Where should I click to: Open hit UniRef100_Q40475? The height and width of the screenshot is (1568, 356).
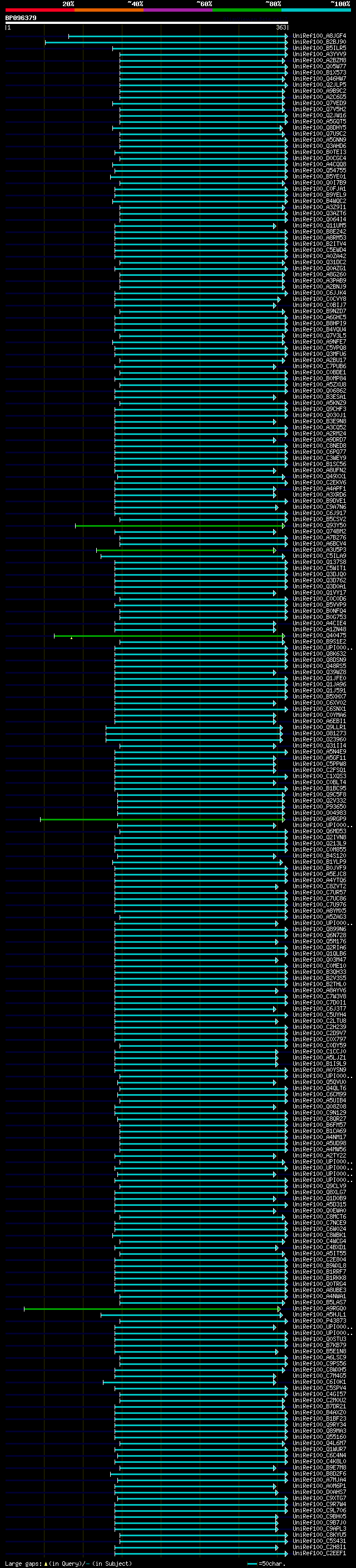(x=319, y=635)
